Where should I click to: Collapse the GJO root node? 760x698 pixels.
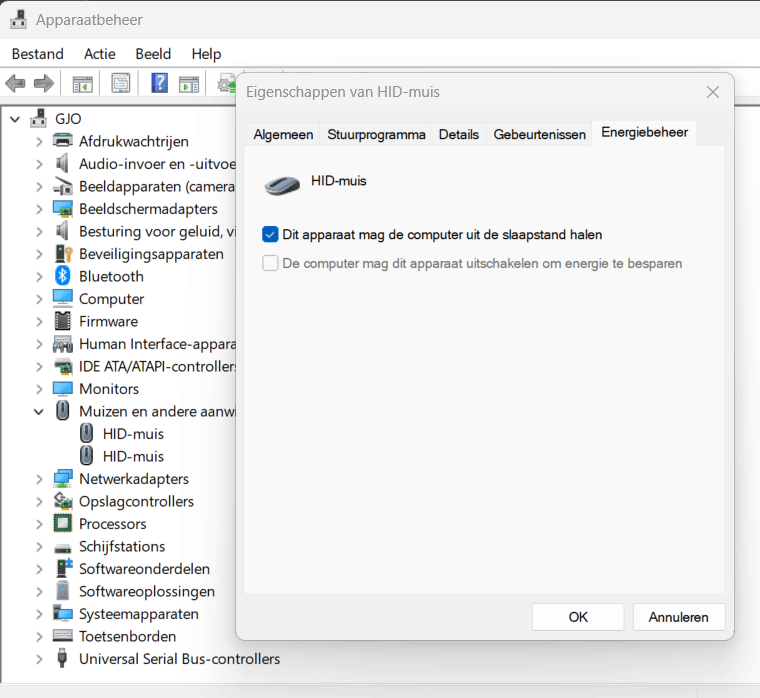click(x=16, y=119)
